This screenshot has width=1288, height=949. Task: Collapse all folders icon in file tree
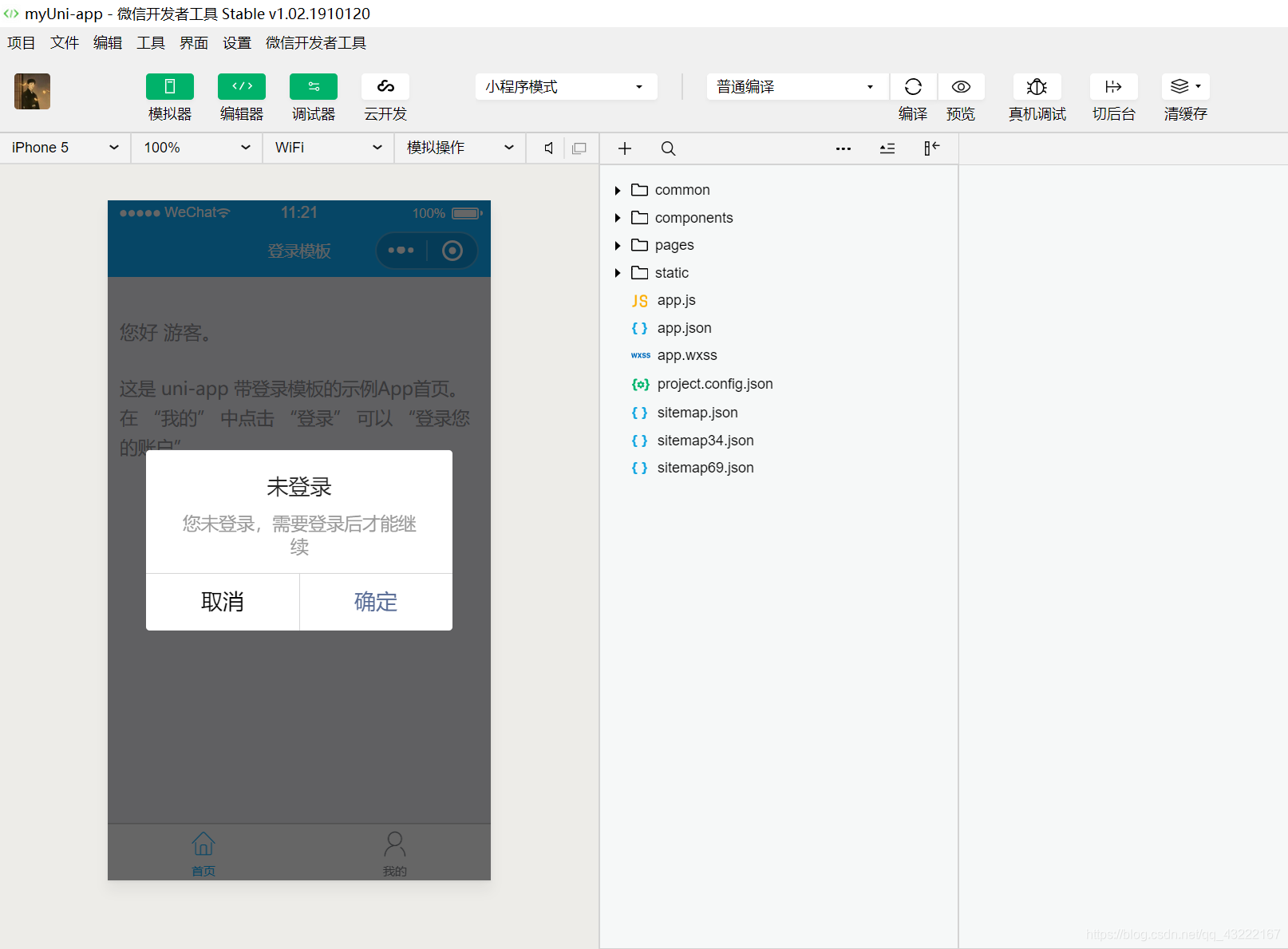pyautogui.click(x=887, y=148)
